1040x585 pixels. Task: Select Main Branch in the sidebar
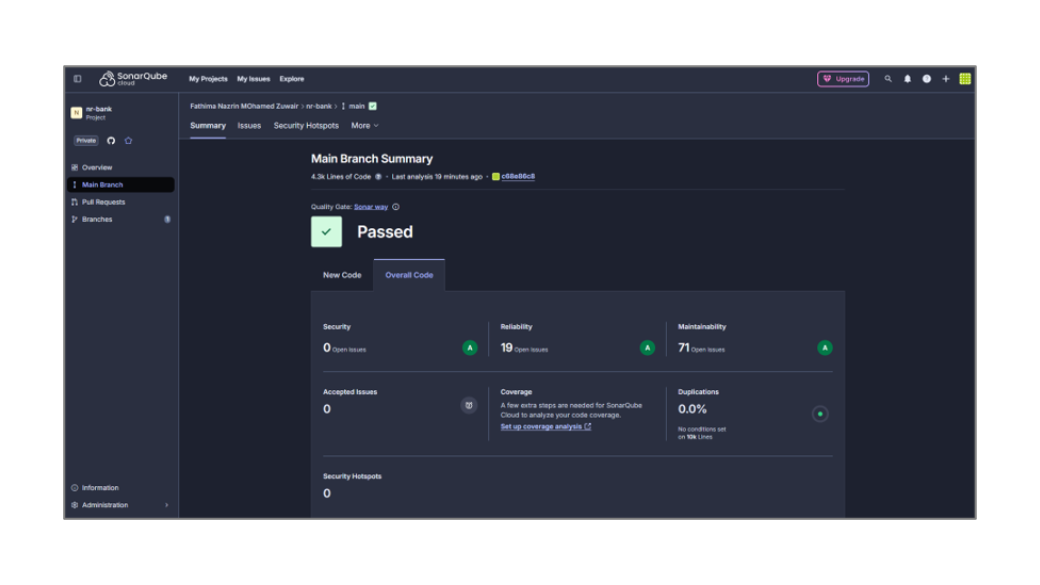pyautogui.click(x=121, y=185)
